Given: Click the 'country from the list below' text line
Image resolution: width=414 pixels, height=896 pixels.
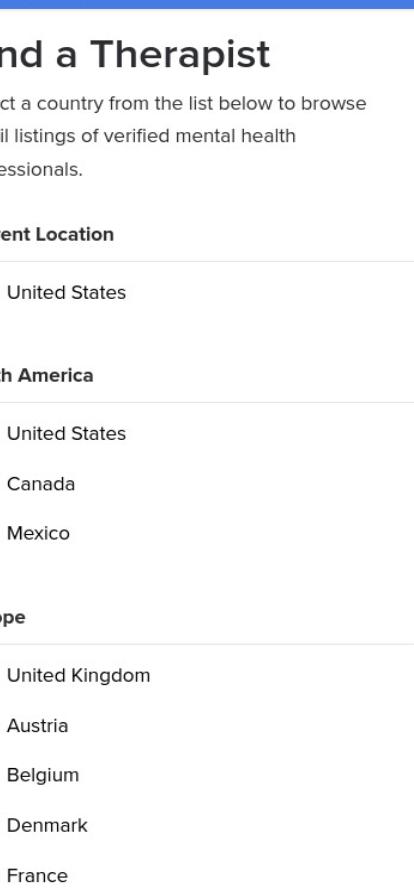Looking at the screenshot, I should tap(183, 103).
